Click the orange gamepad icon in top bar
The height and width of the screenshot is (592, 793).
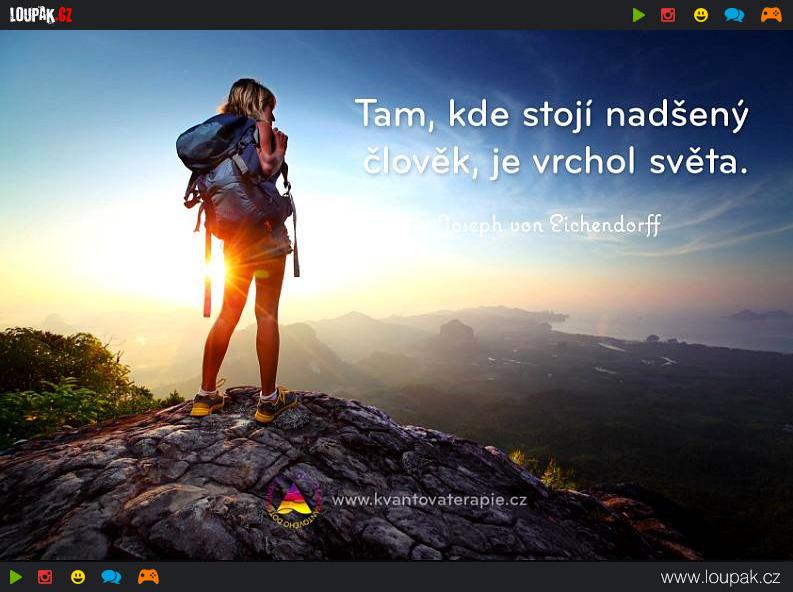click(771, 15)
